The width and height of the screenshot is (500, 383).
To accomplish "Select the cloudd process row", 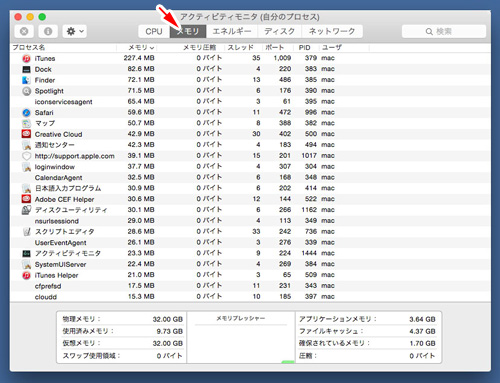I will click(x=250, y=297).
